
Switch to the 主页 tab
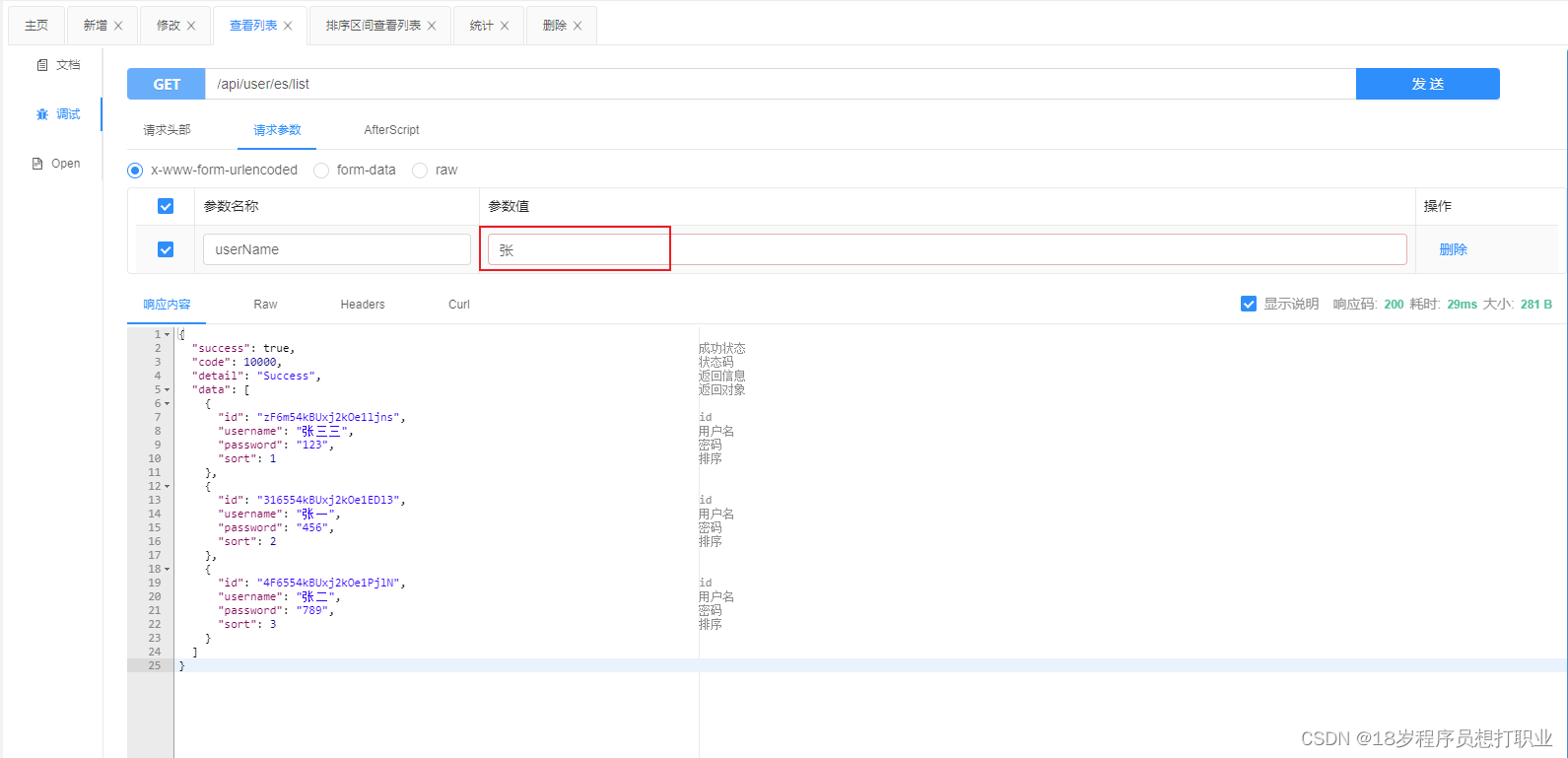pos(36,26)
